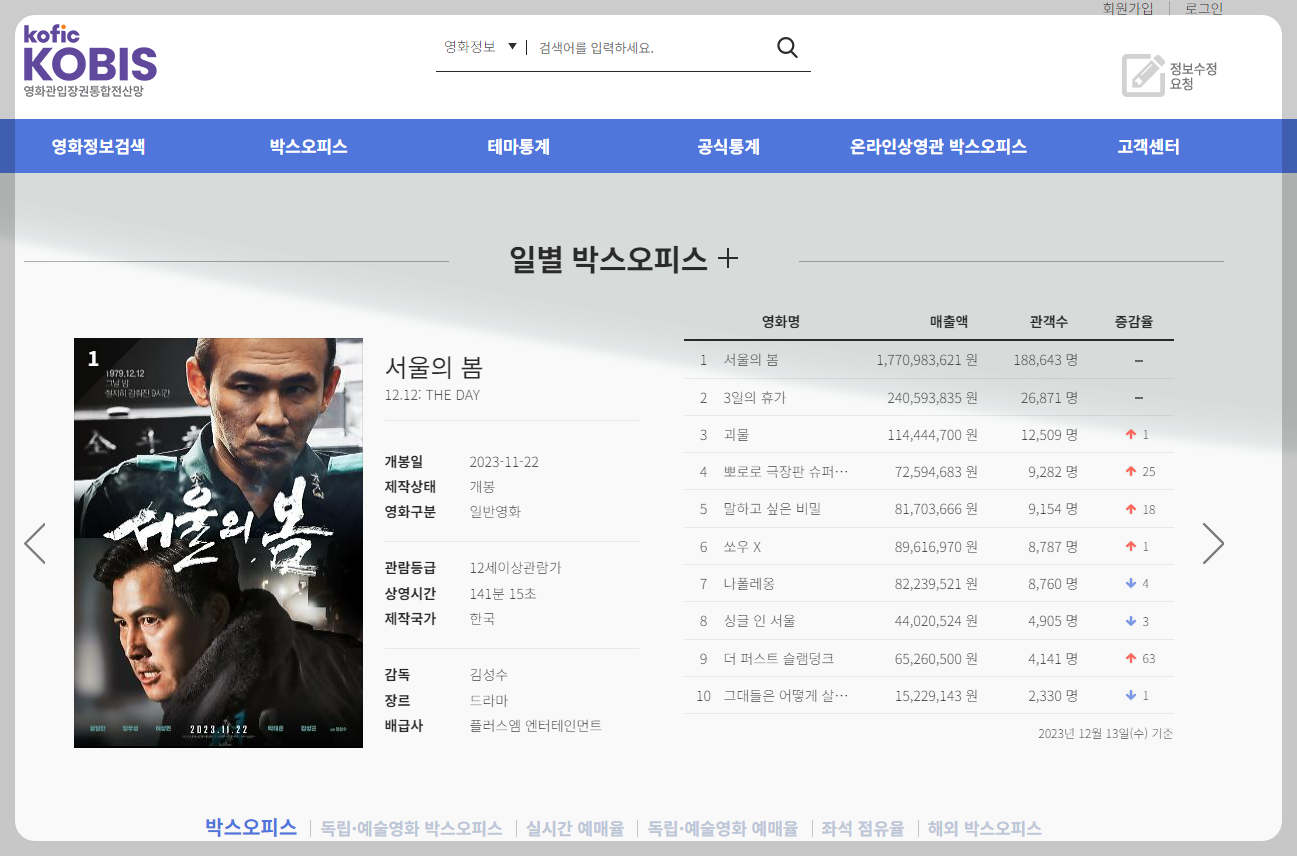The image size is (1297, 856).
Task: Click 말하고 싶은 비밀 in the table
Action: pyautogui.click(x=772, y=509)
